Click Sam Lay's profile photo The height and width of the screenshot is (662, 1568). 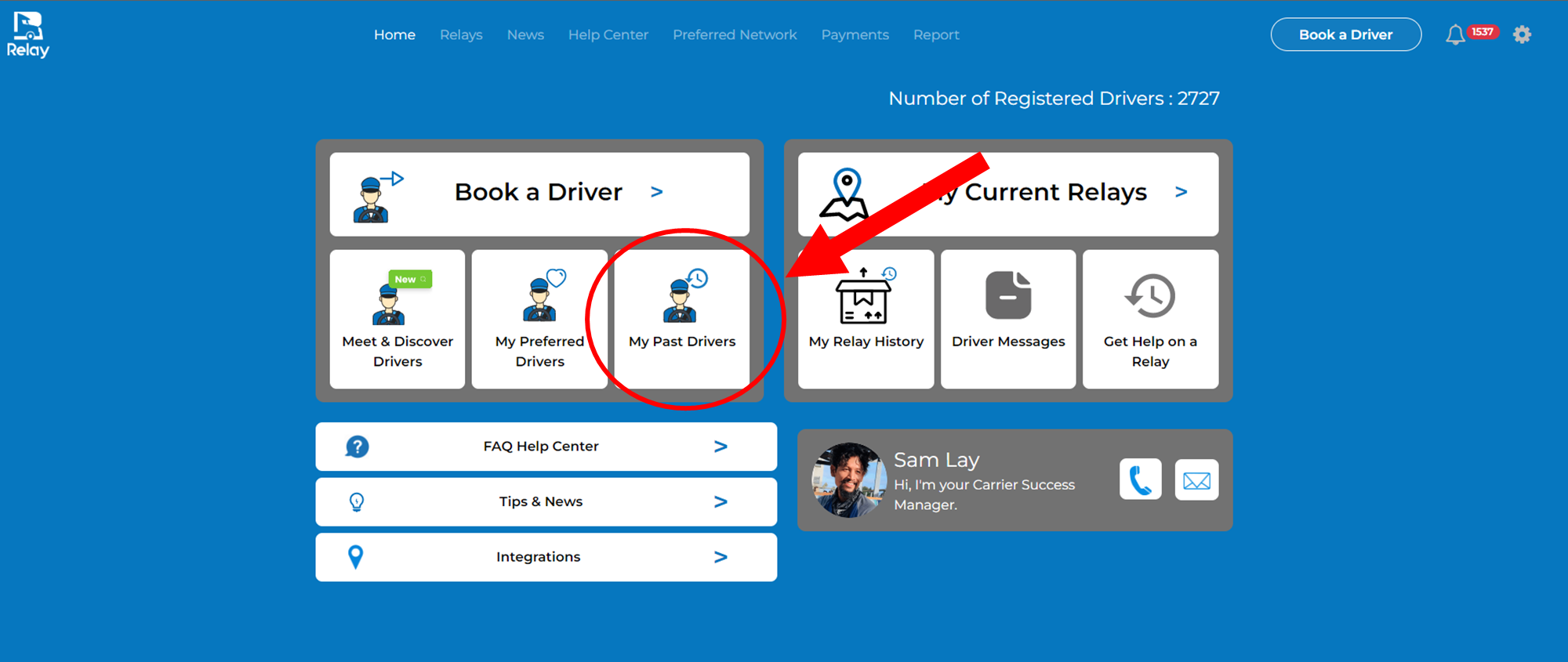pyautogui.click(x=848, y=479)
